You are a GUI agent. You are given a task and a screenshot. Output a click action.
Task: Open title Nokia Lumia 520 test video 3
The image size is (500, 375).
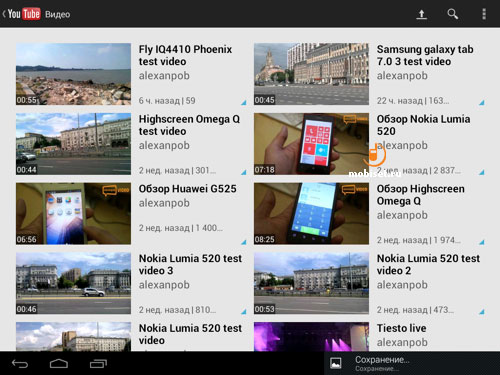[x=190, y=264]
